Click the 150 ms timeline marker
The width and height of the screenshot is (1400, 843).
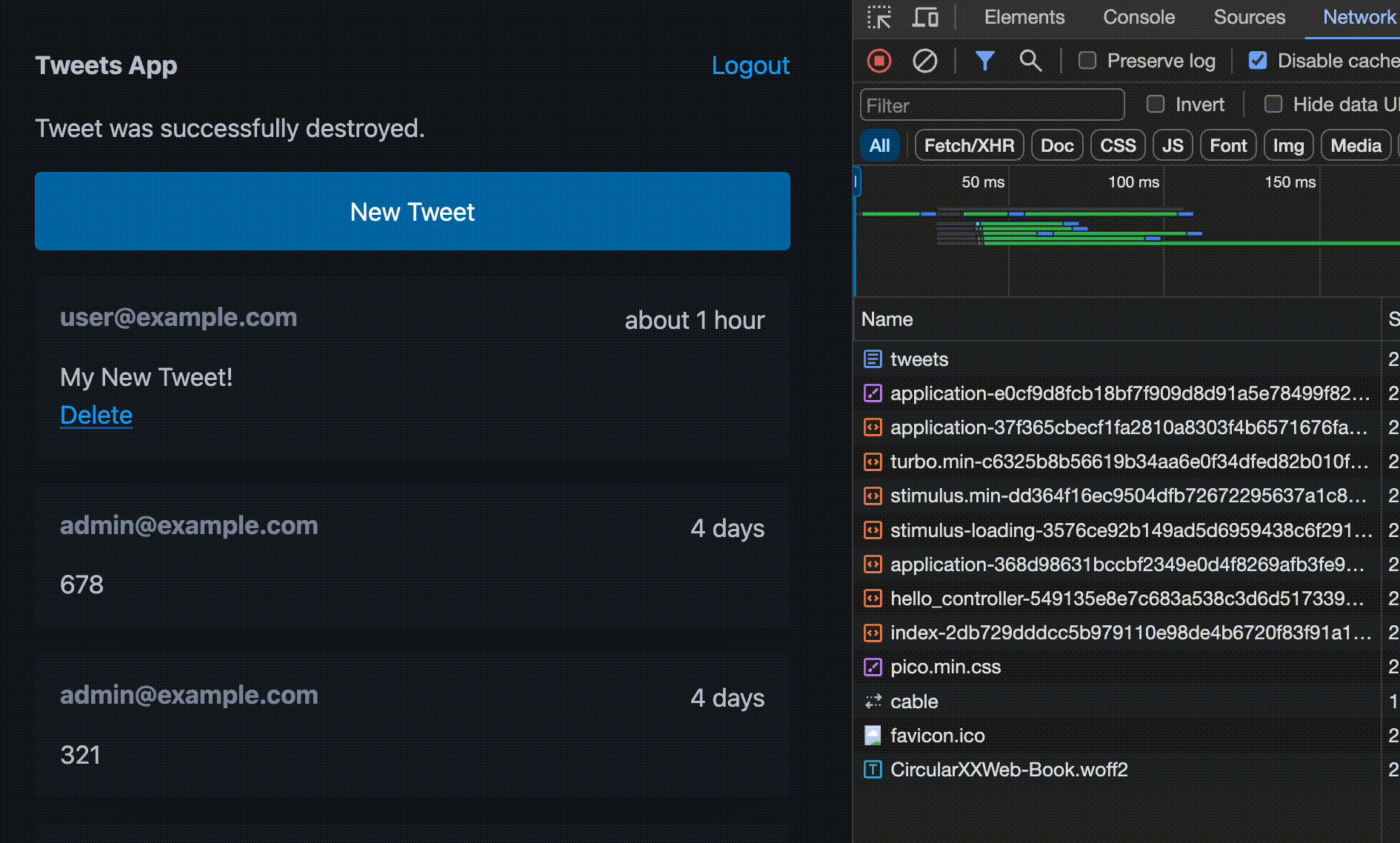[x=1290, y=182]
